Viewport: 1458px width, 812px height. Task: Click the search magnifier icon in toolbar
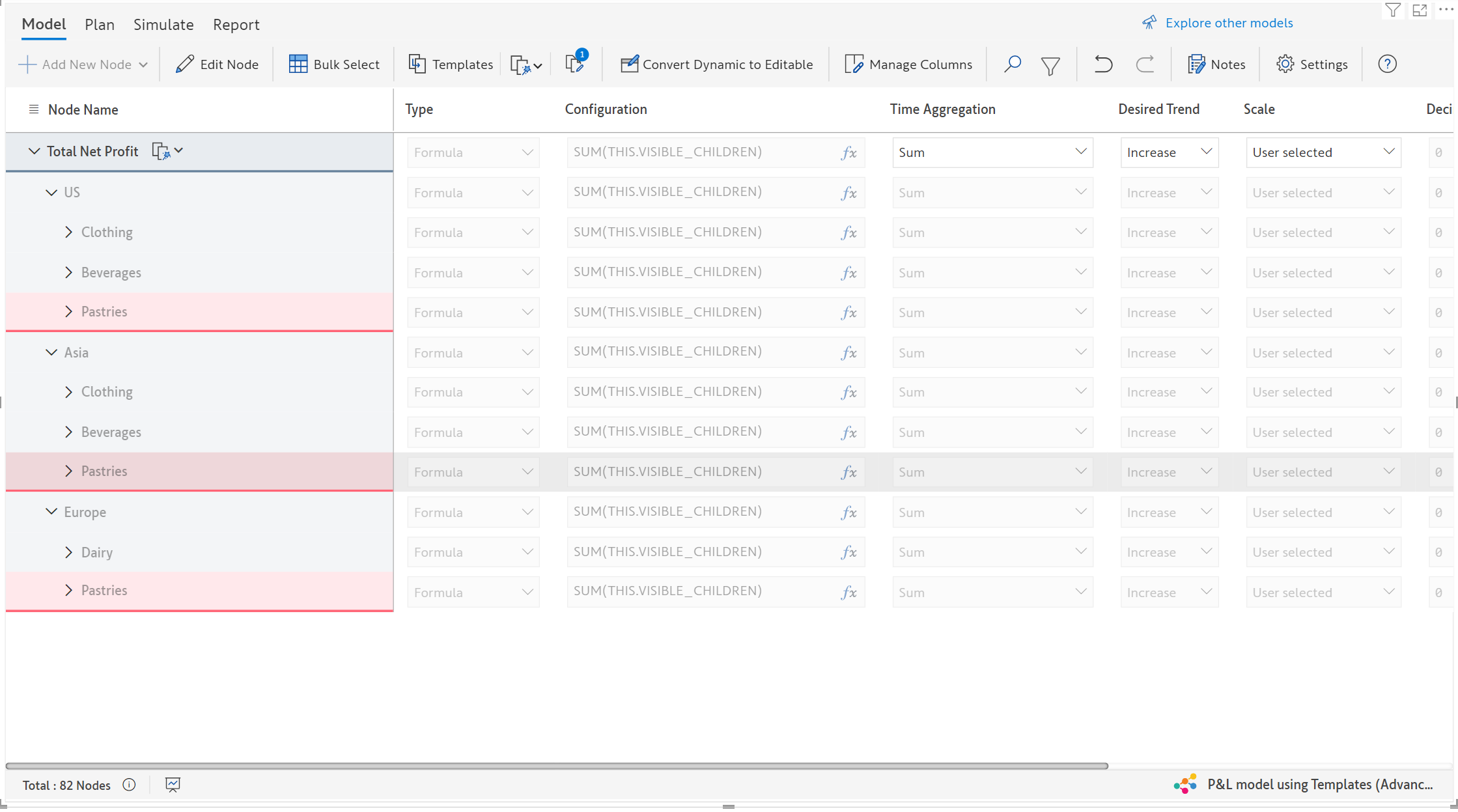1012,64
